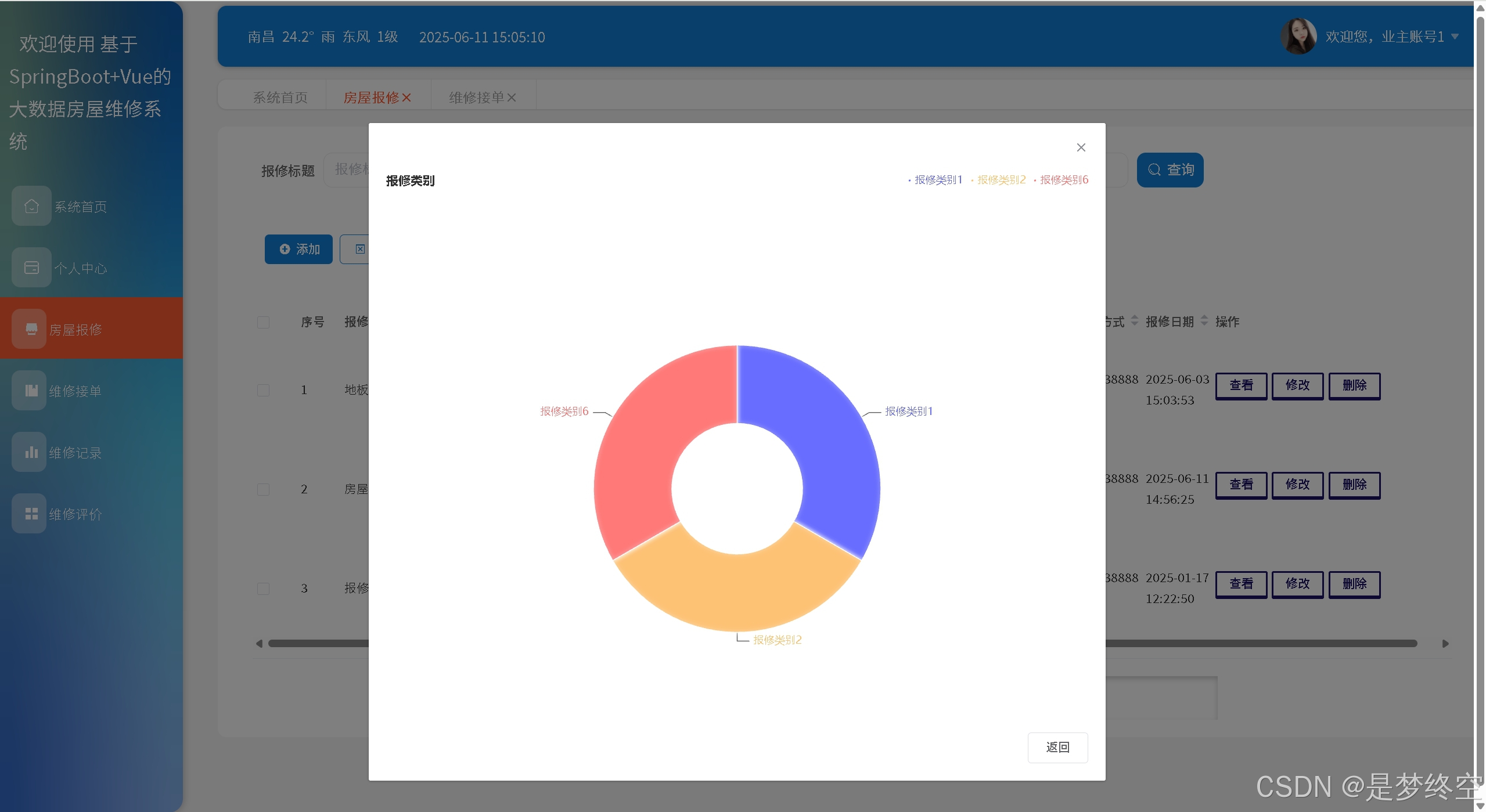Image resolution: width=1486 pixels, height=812 pixels.
Task: Click the 系统首页 home icon in sidebar
Action: [x=31, y=206]
